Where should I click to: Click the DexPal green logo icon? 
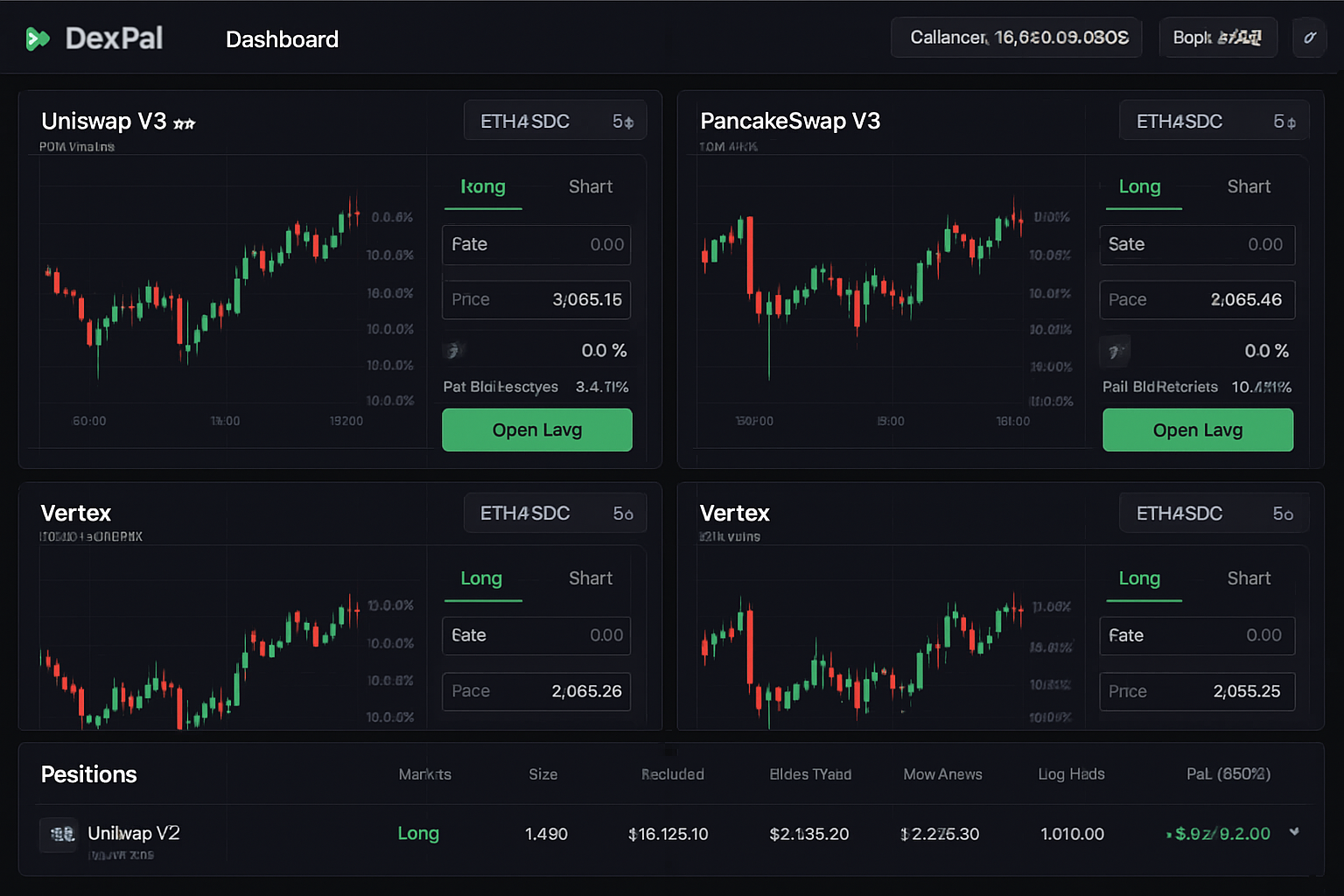click(37, 38)
